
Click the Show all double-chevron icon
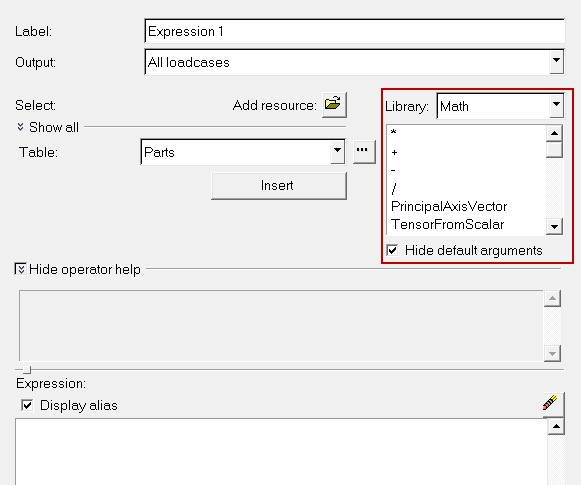tap(20, 127)
